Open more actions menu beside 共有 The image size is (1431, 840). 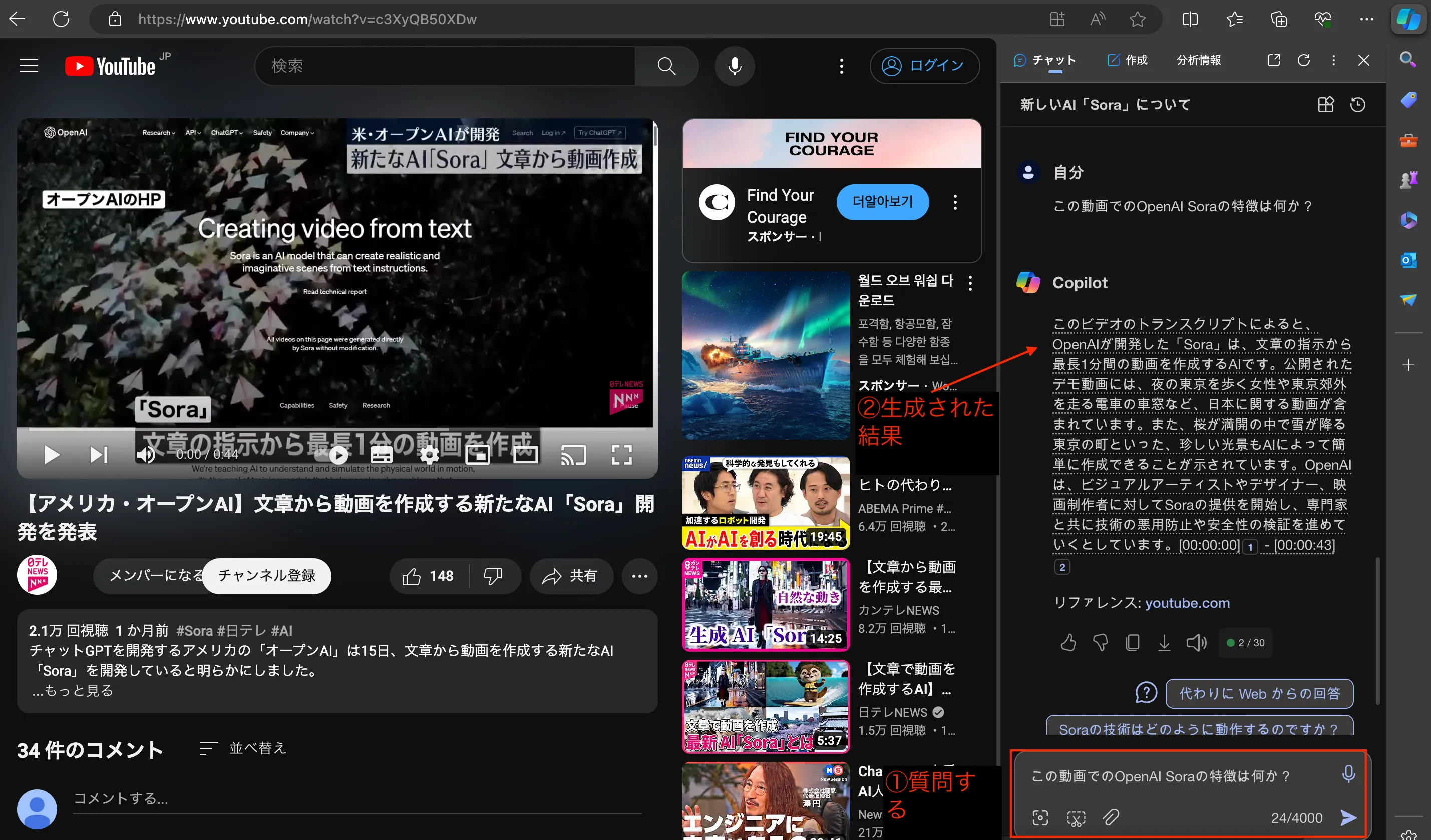pos(639,576)
